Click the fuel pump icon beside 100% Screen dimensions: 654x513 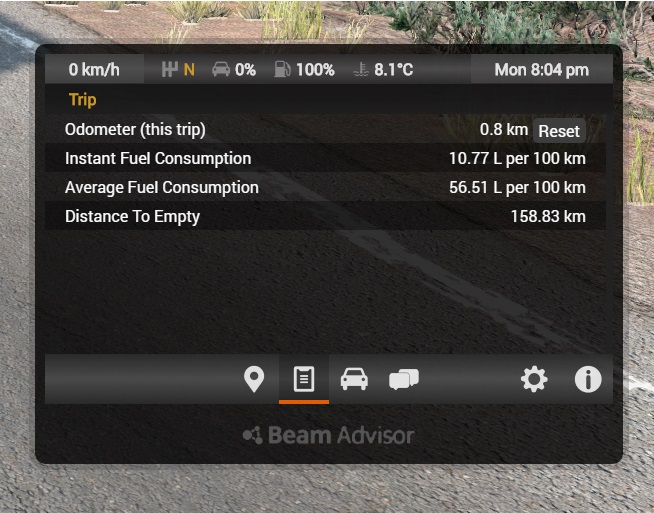tap(283, 70)
